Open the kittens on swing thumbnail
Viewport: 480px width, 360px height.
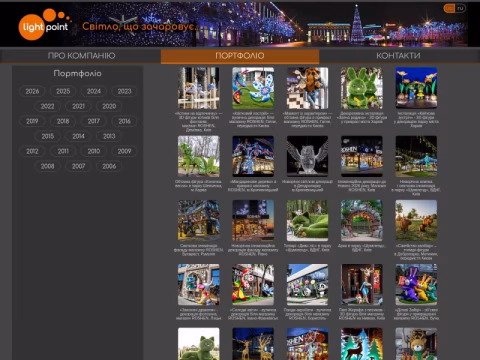click(x=199, y=88)
